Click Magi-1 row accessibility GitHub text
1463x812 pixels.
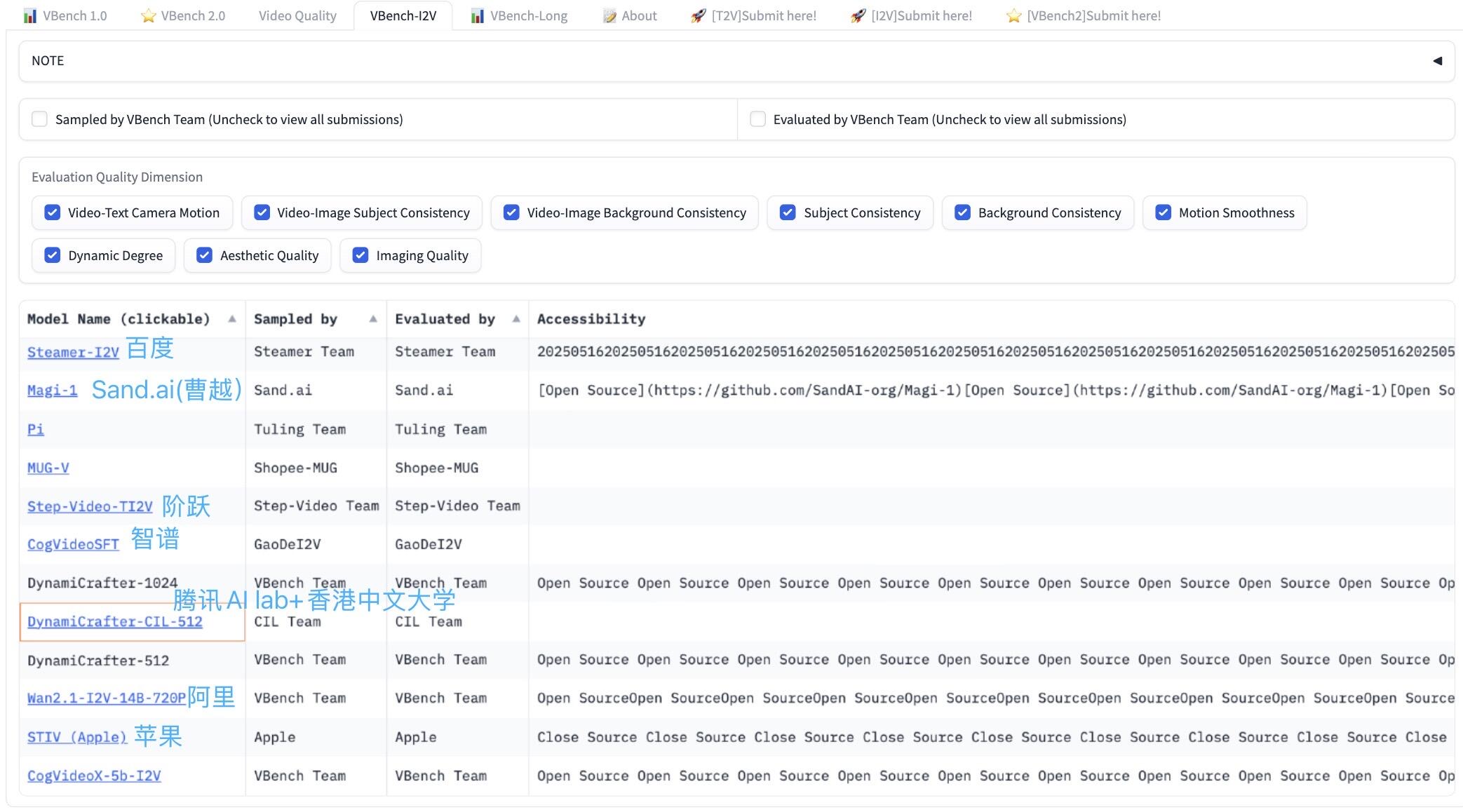coord(996,391)
